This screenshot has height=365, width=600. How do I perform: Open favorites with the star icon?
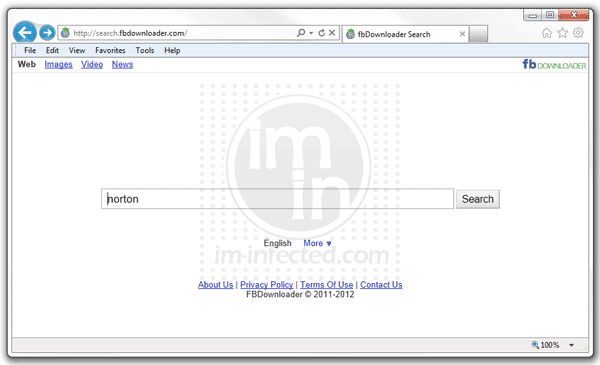562,33
